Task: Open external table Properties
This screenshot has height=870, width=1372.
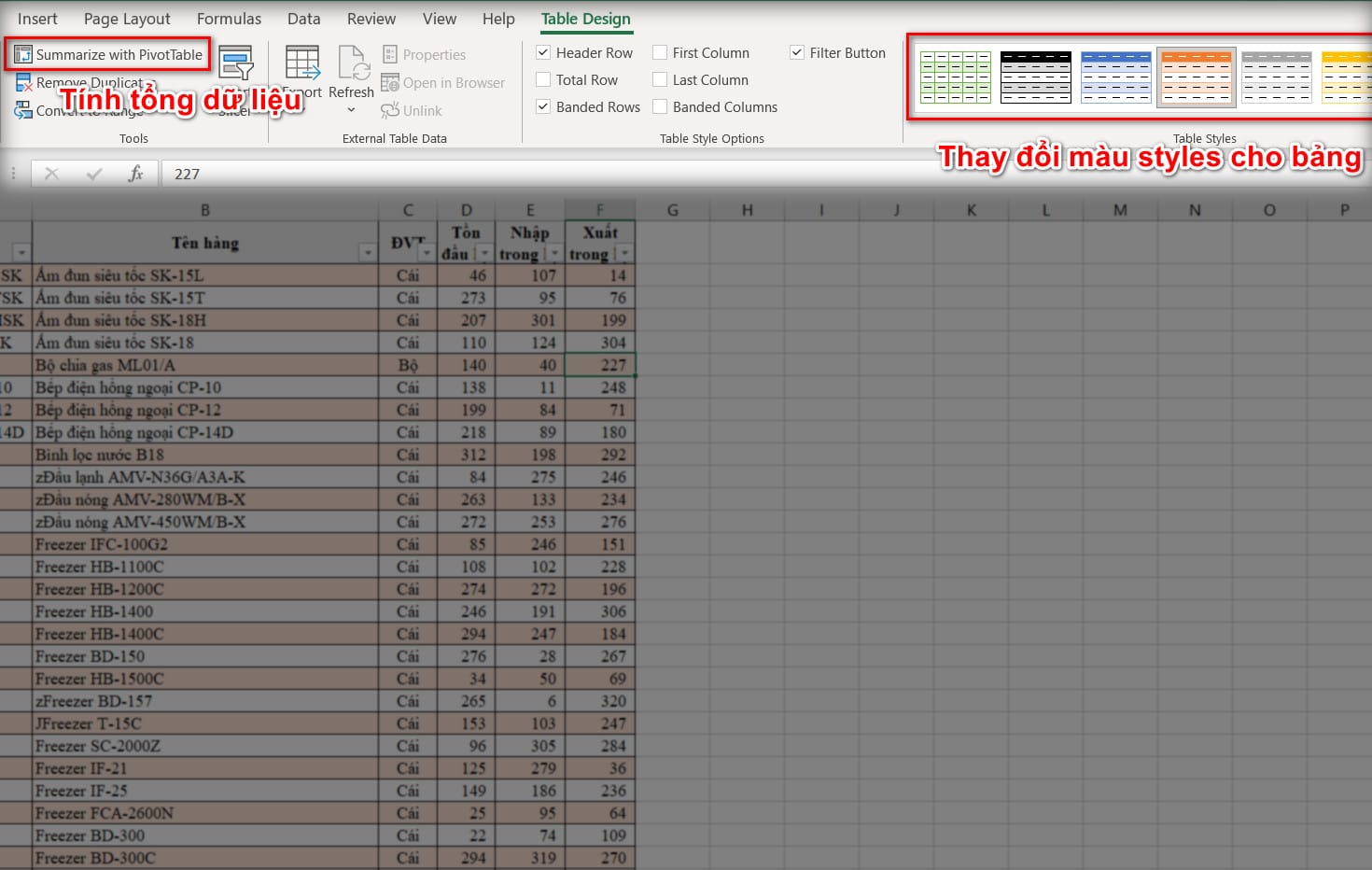Action: coord(424,55)
